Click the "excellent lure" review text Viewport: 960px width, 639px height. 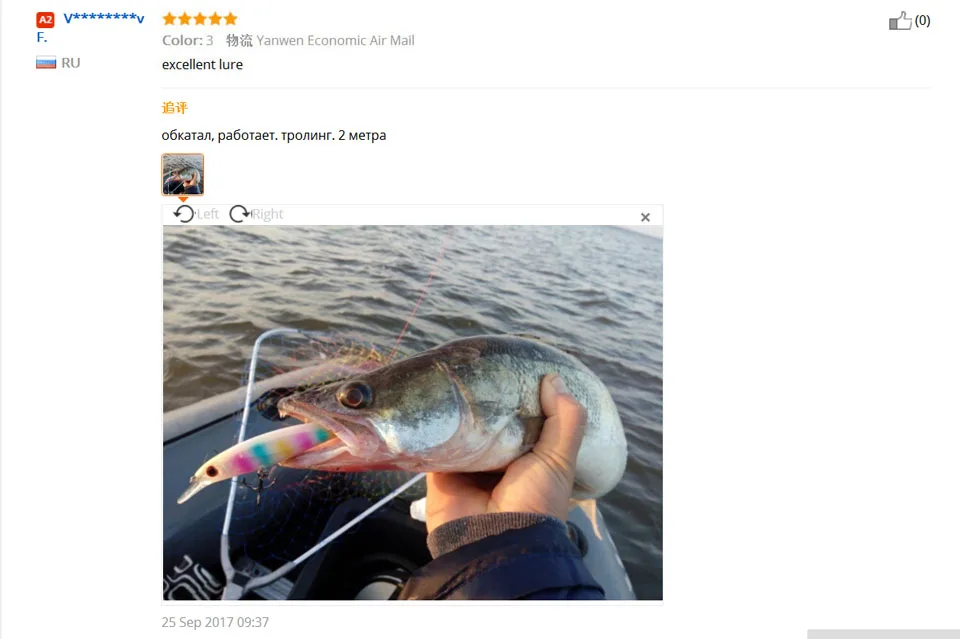tap(202, 64)
